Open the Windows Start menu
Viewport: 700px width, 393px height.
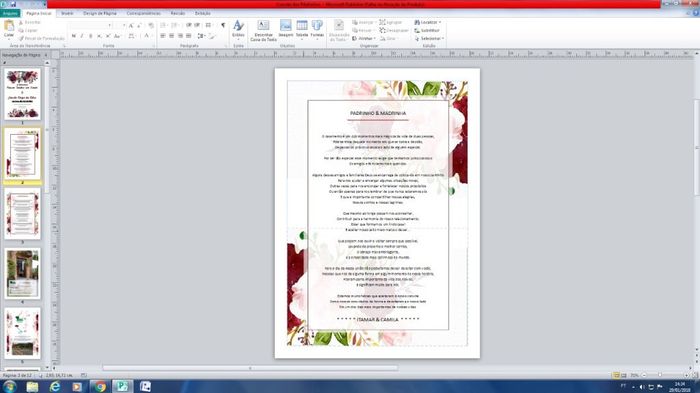click(9, 386)
